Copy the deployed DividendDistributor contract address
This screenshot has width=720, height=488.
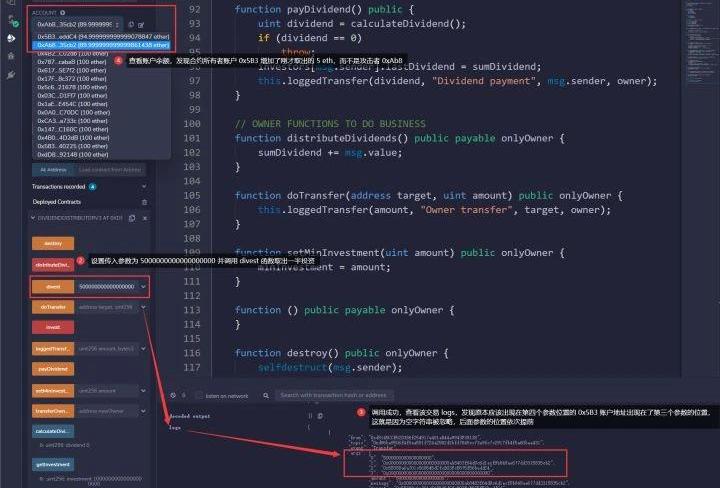point(133,217)
